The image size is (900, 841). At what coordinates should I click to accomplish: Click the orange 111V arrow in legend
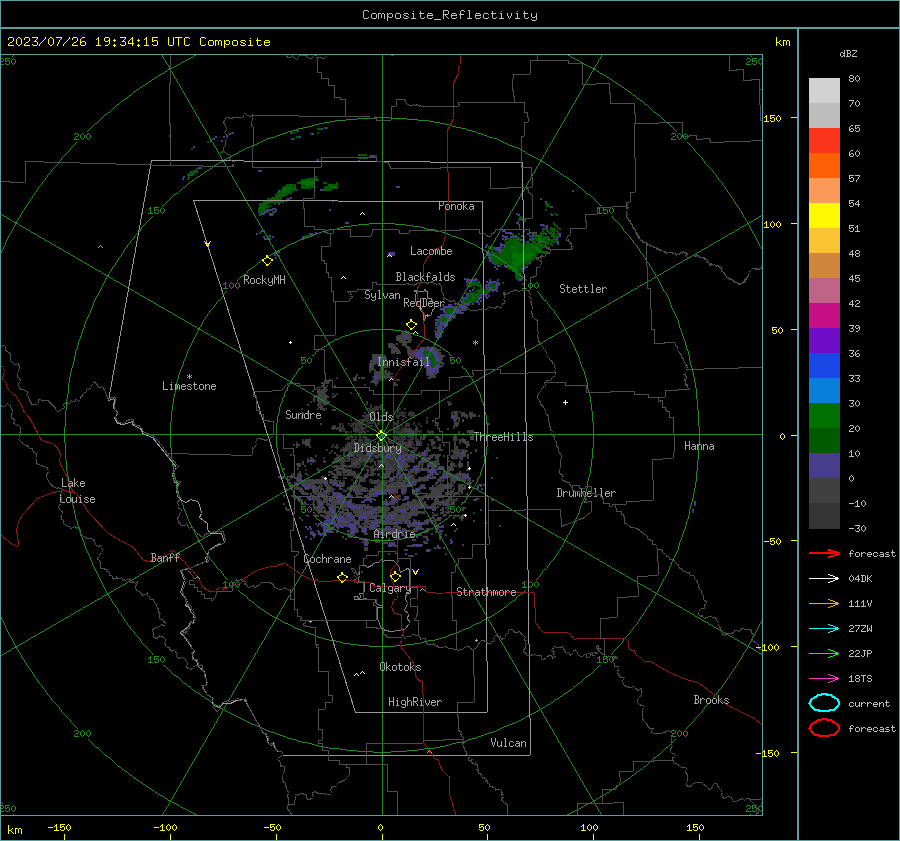[x=824, y=603]
